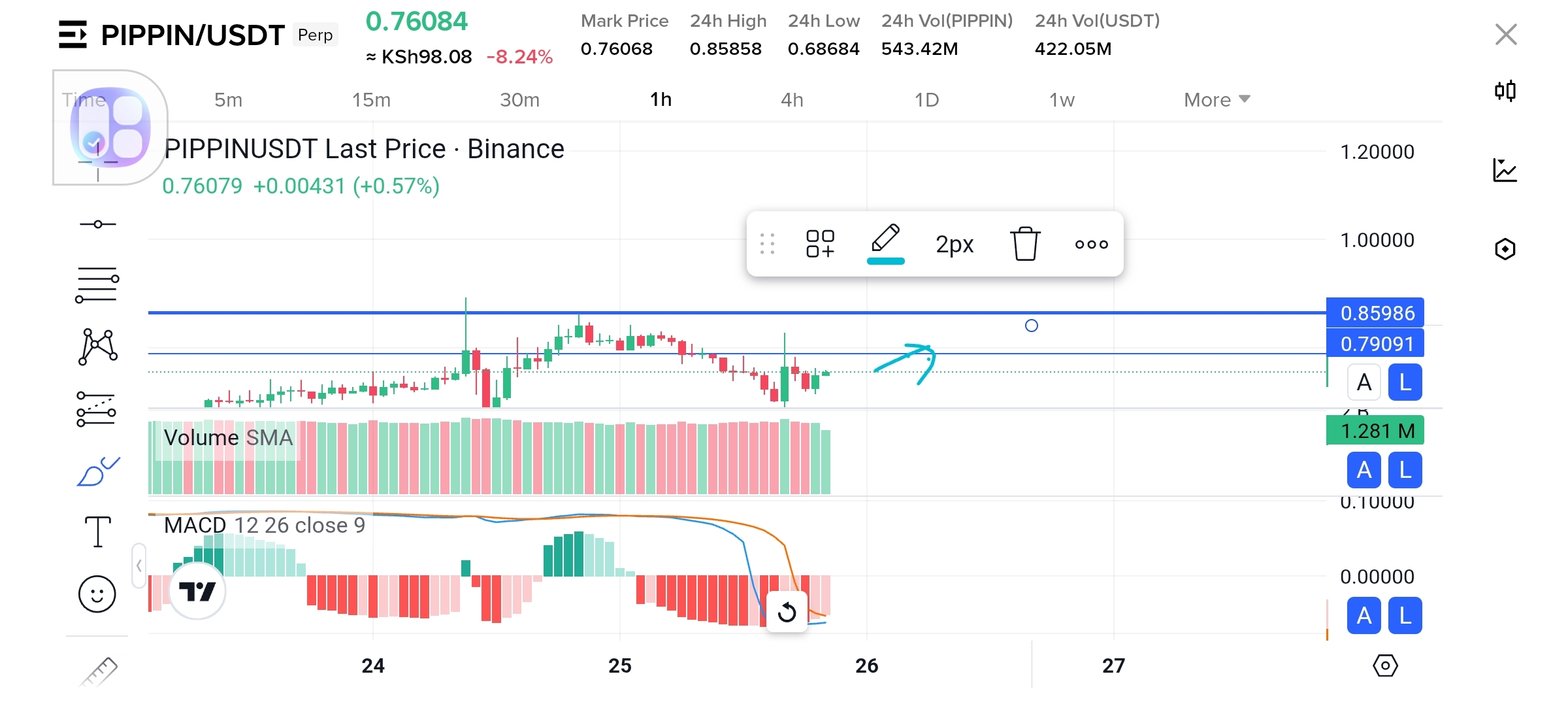1568x706 pixels.
Task: Select the ruler measure tool
Action: (98, 671)
